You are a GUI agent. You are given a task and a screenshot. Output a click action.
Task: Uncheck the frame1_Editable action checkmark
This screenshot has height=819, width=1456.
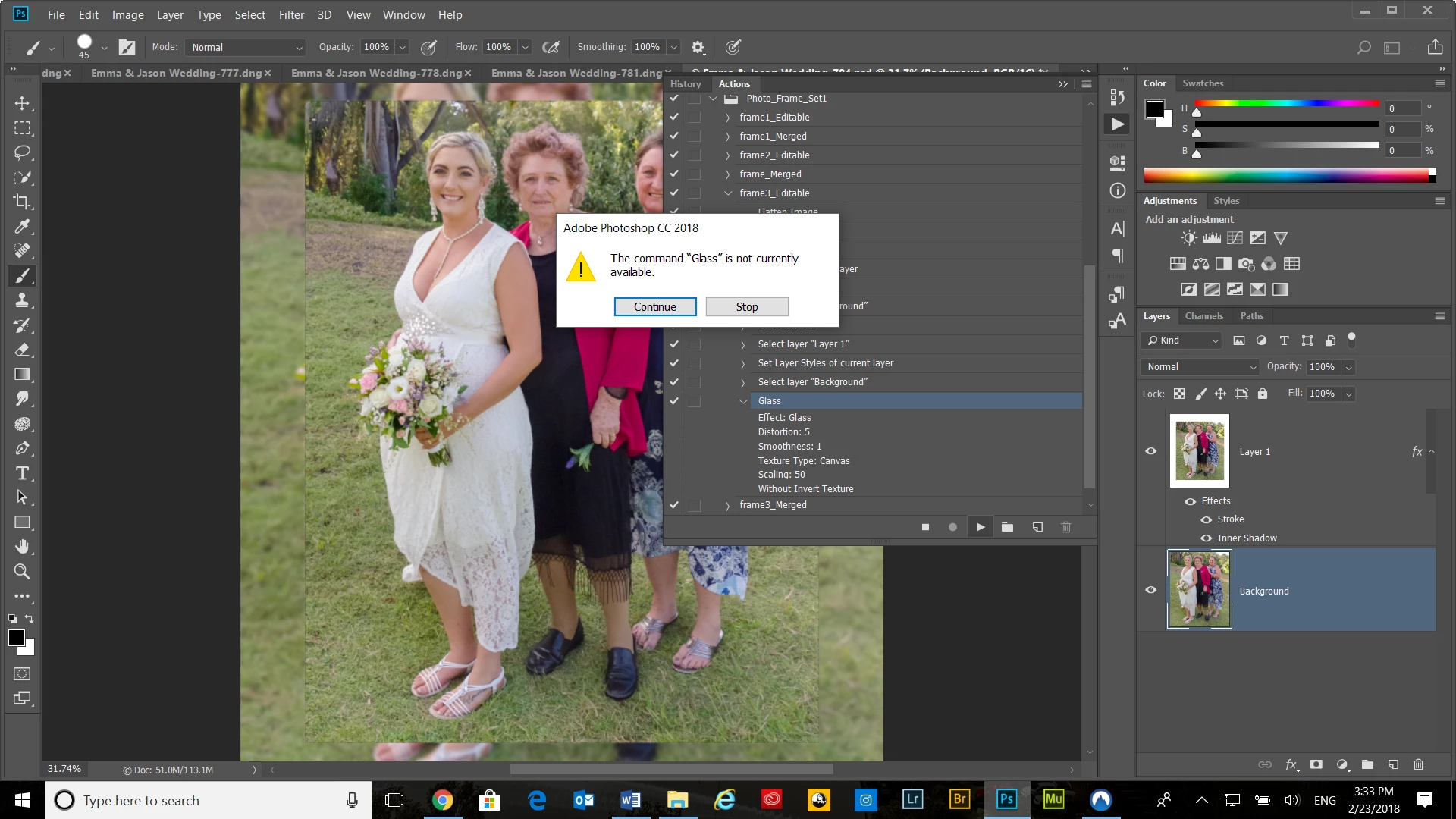(673, 117)
